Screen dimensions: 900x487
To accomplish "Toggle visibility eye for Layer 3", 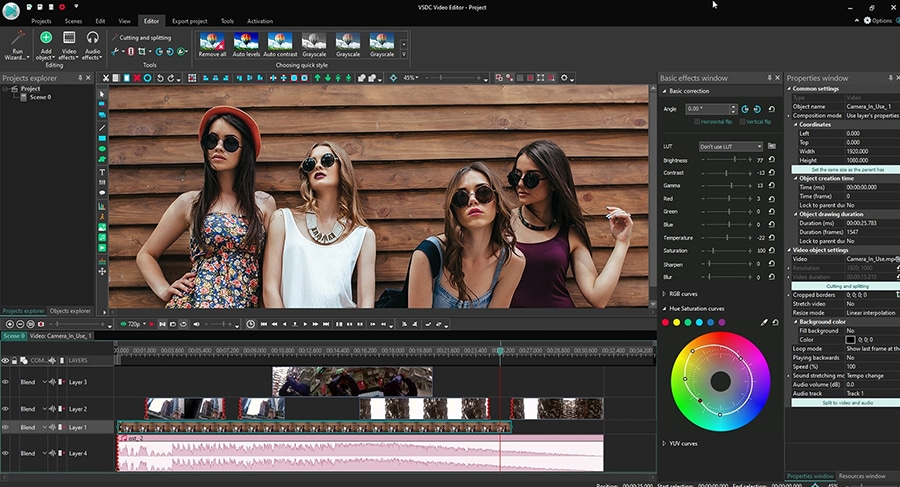I will (5, 382).
